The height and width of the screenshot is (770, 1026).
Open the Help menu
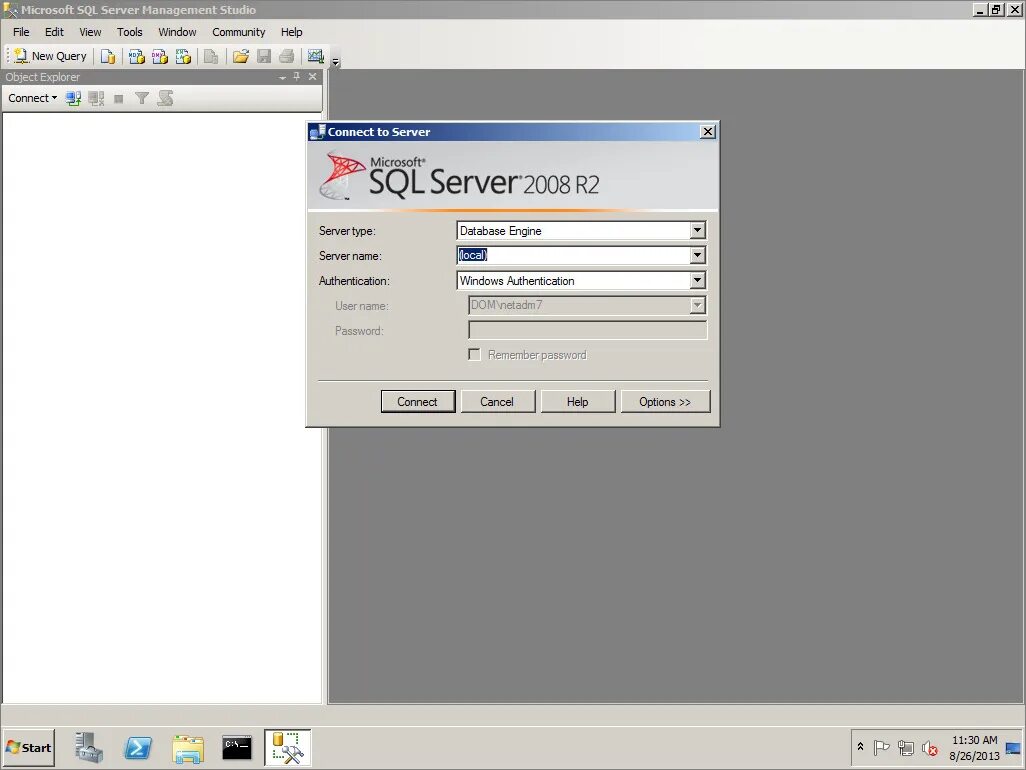pos(292,32)
